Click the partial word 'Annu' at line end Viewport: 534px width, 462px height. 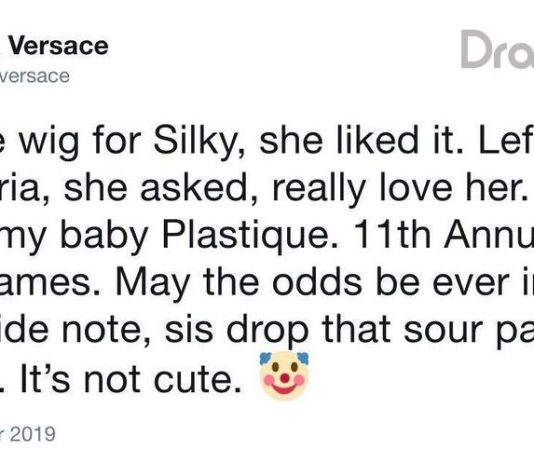coord(488,235)
